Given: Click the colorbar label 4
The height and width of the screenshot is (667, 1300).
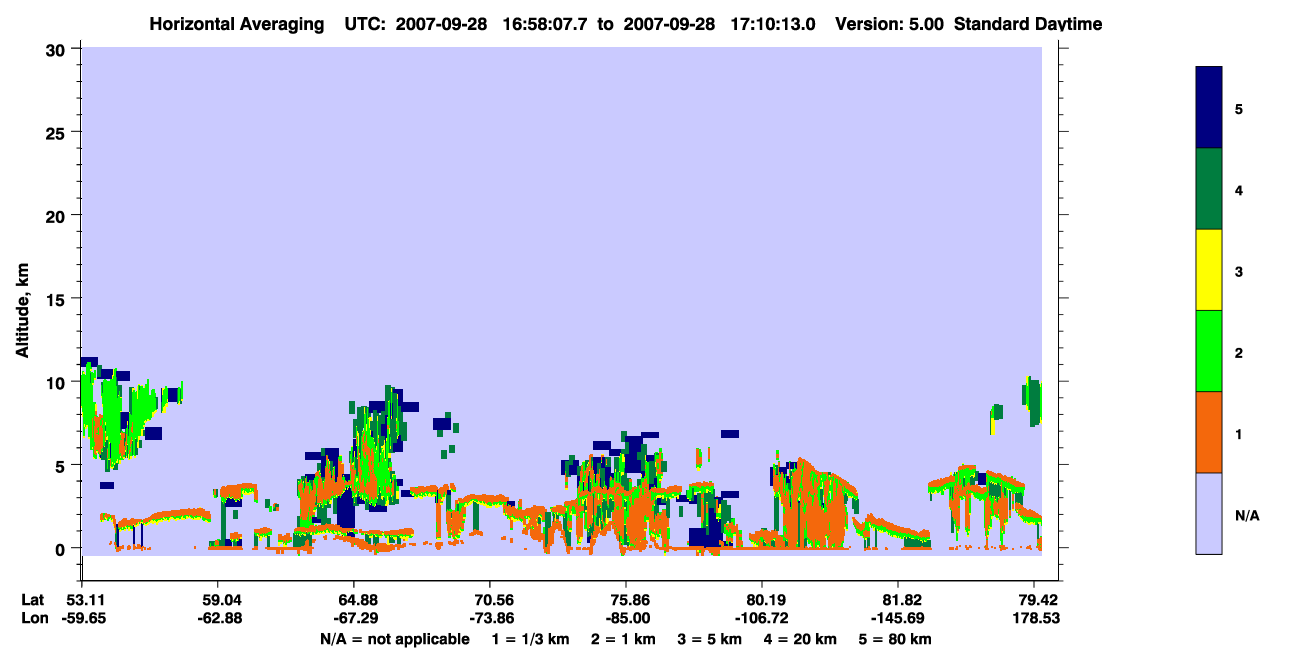Looking at the screenshot, I should pos(1239,190).
